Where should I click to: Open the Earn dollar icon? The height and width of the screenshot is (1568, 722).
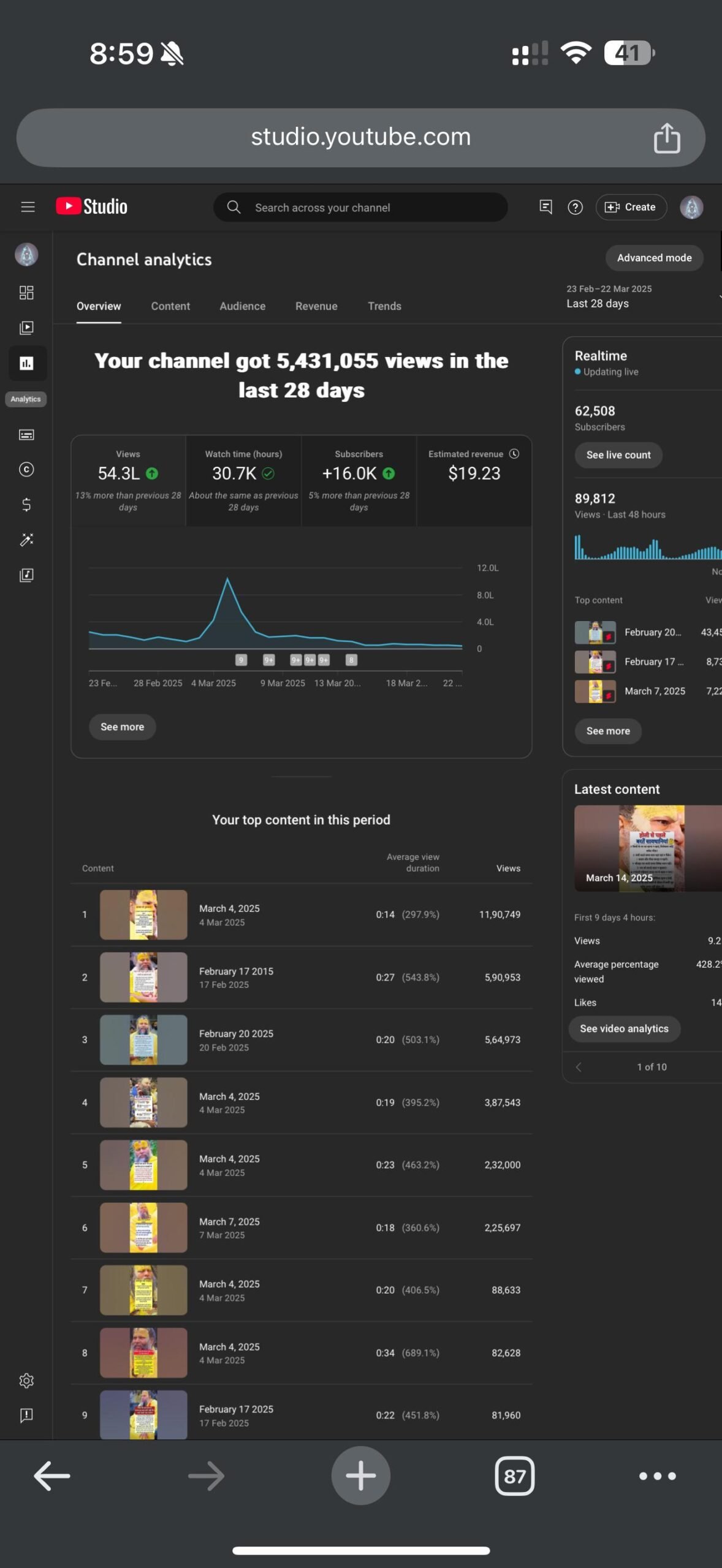pyautogui.click(x=26, y=505)
